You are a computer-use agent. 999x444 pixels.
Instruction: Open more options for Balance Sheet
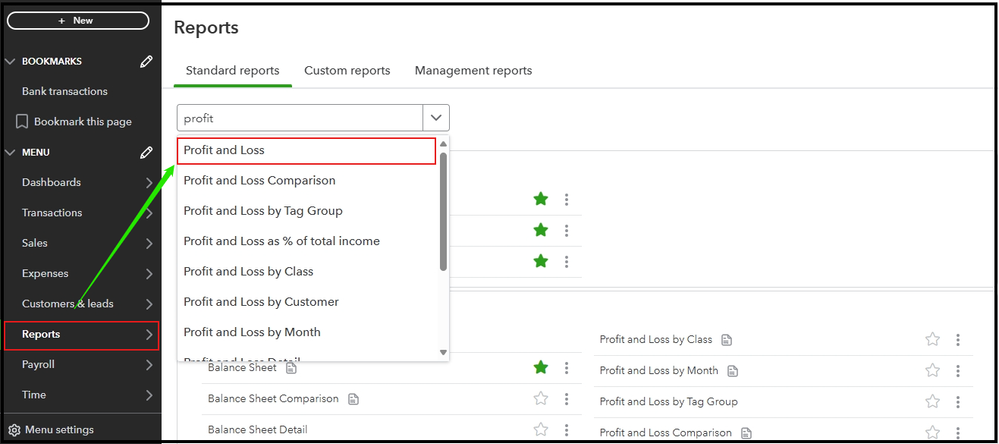pos(567,368)
